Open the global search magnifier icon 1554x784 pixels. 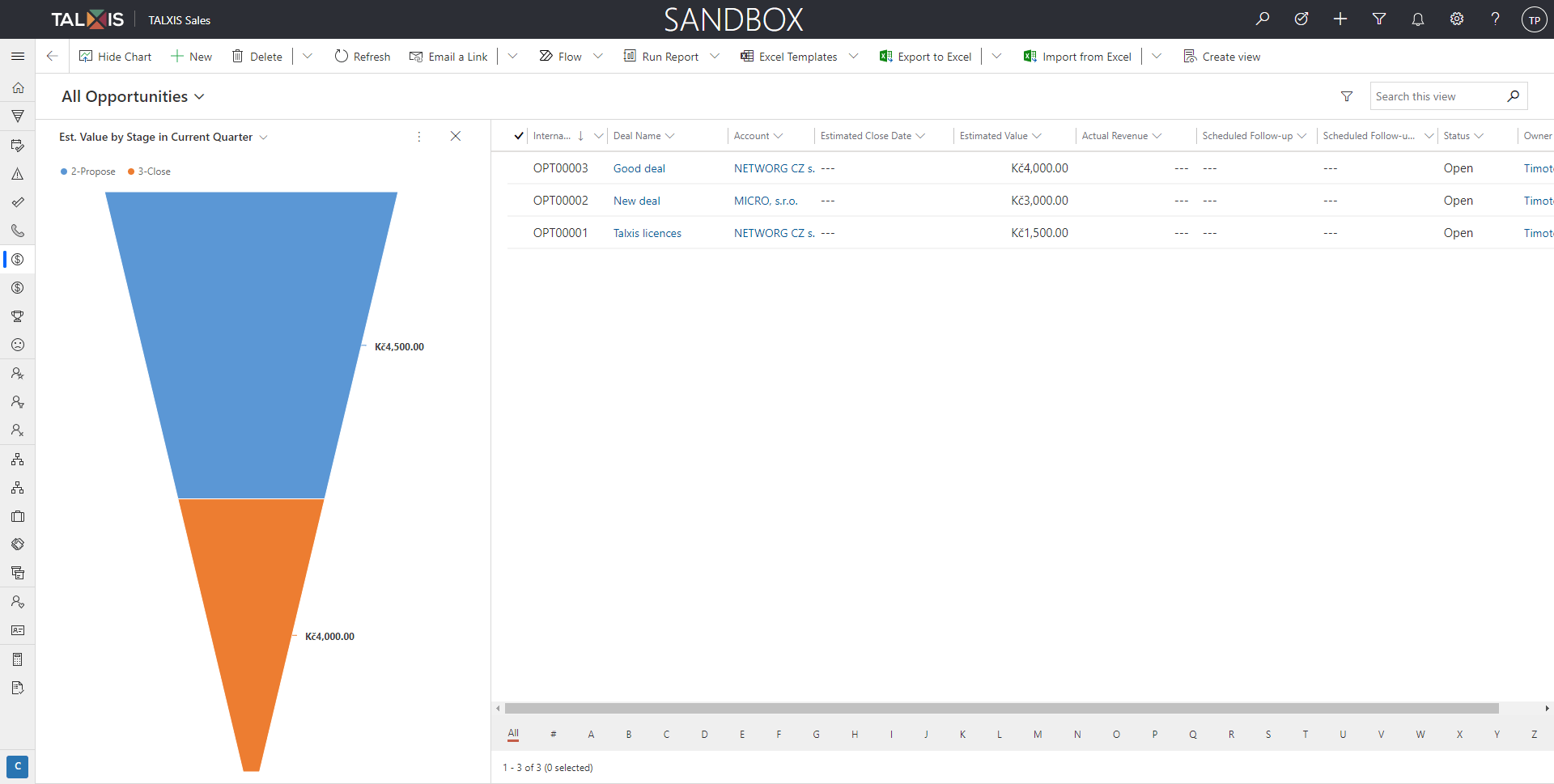[x=1262, y=19]
